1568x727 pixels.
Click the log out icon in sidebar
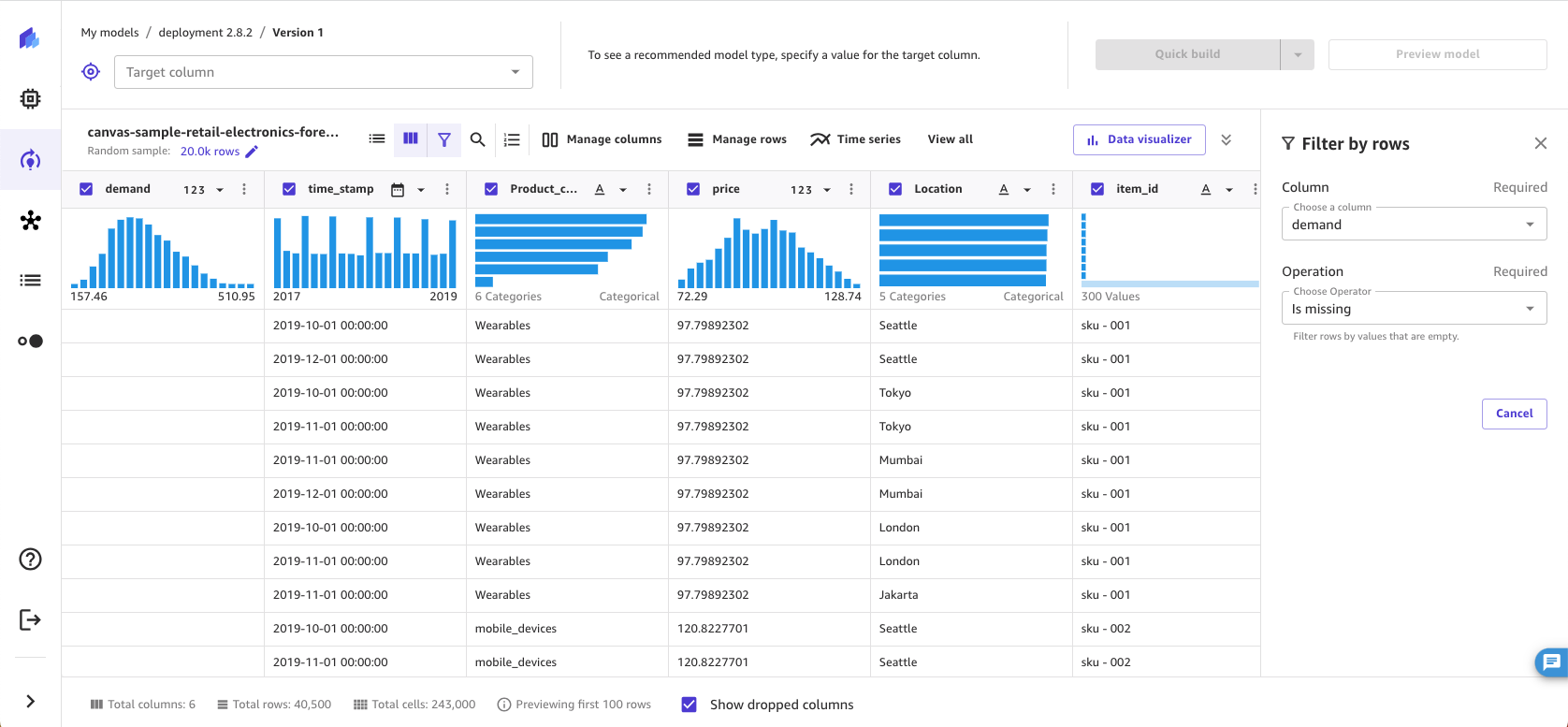coord(30,619)
